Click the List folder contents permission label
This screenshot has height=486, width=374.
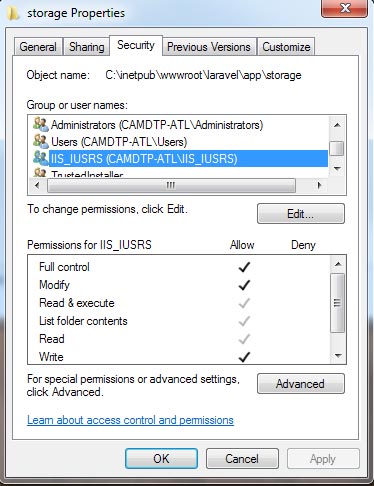pos(83,321)
